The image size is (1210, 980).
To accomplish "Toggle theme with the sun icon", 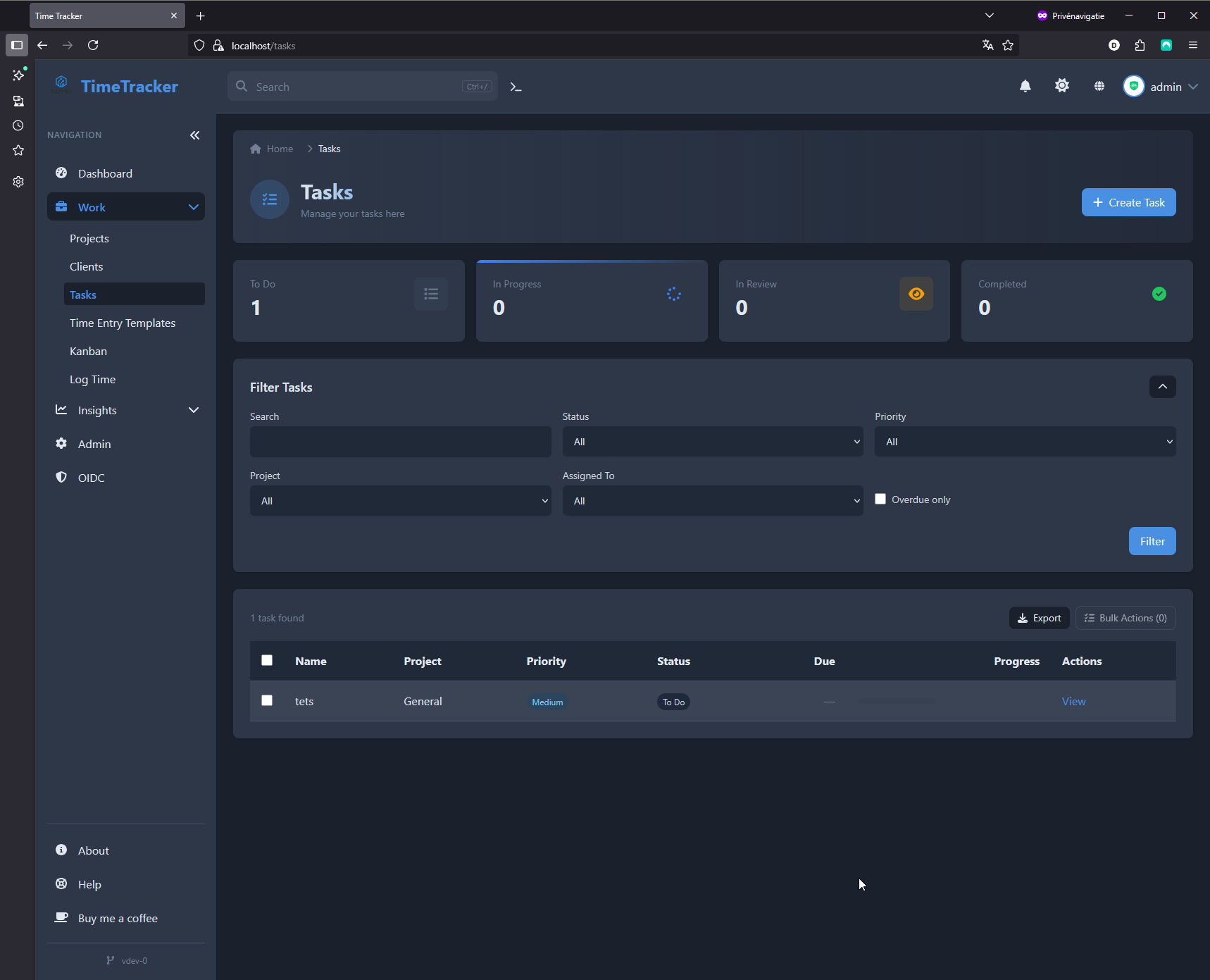I will tap(1061, 86).
